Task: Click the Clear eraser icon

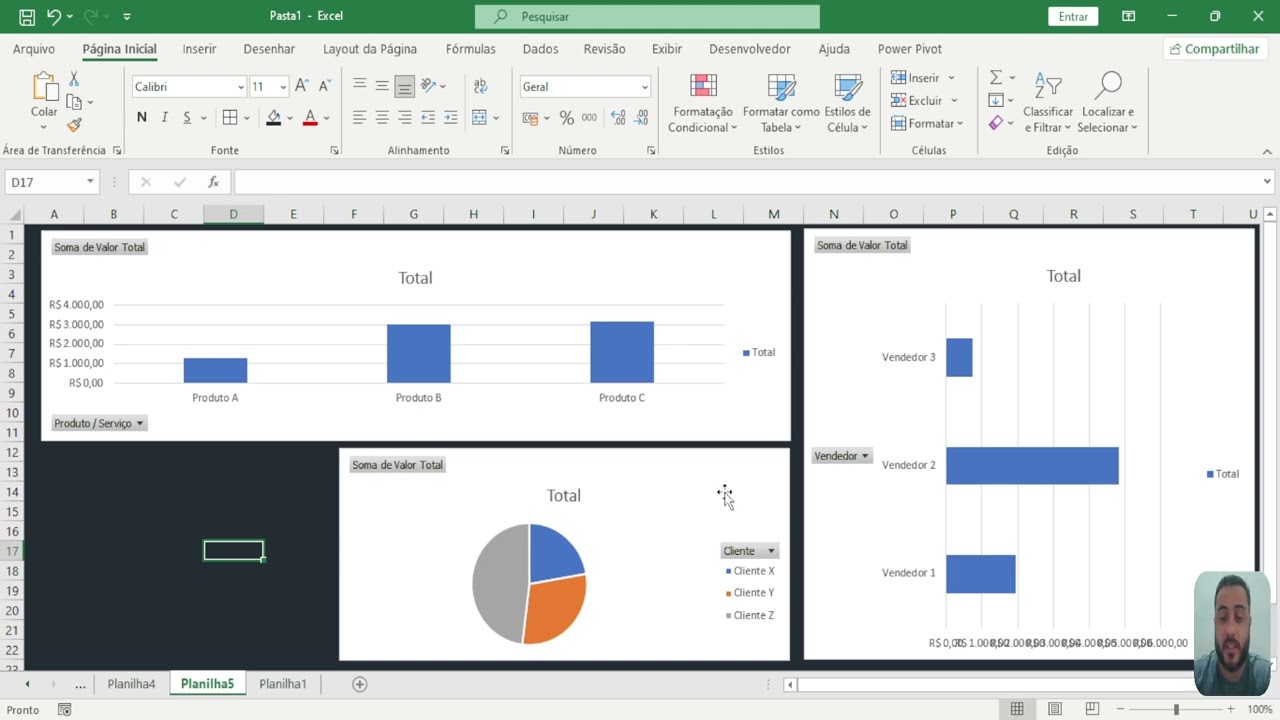Action: pyautogui.click(x=996, y=123)
